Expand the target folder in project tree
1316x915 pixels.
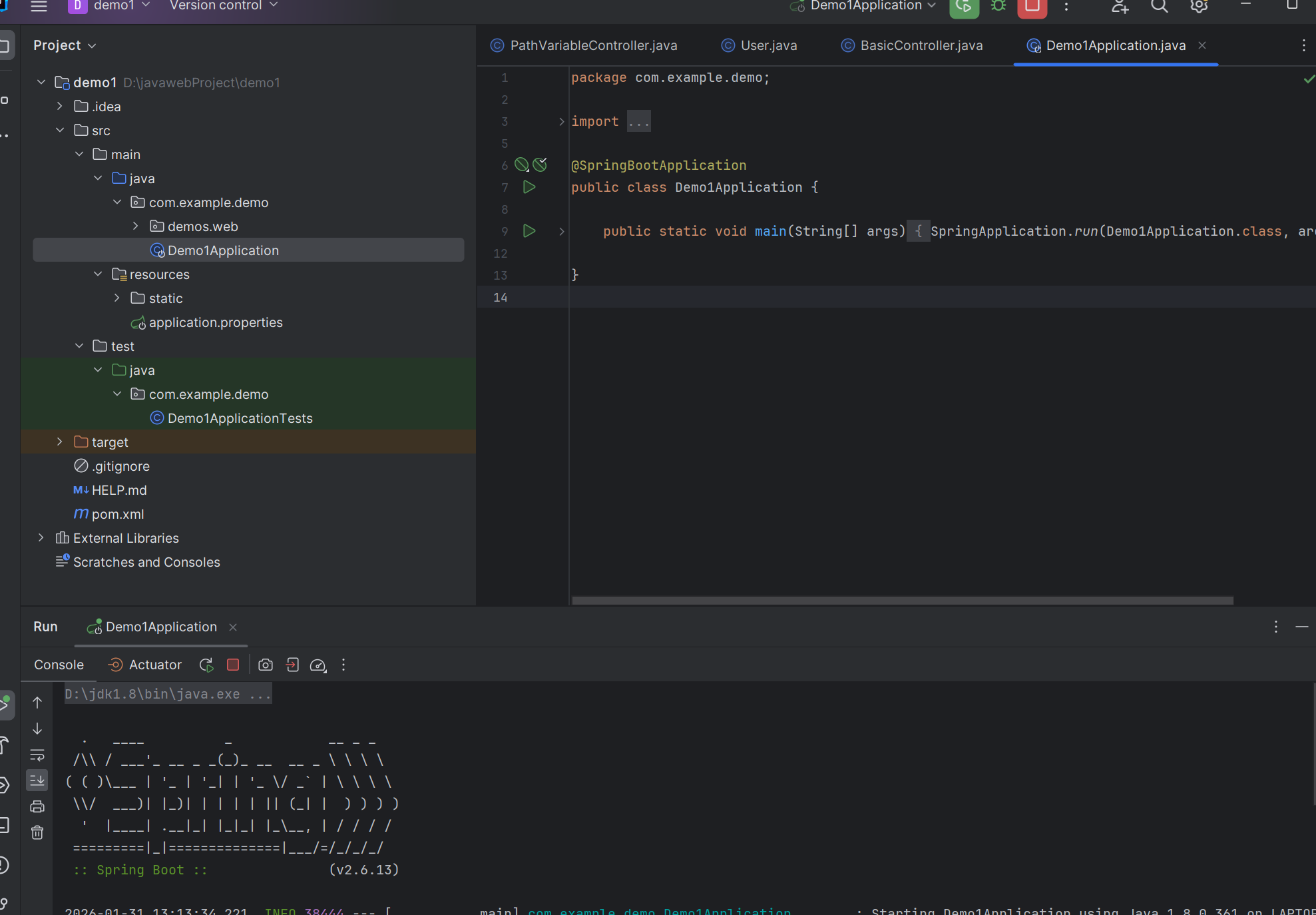click(60, 442)
